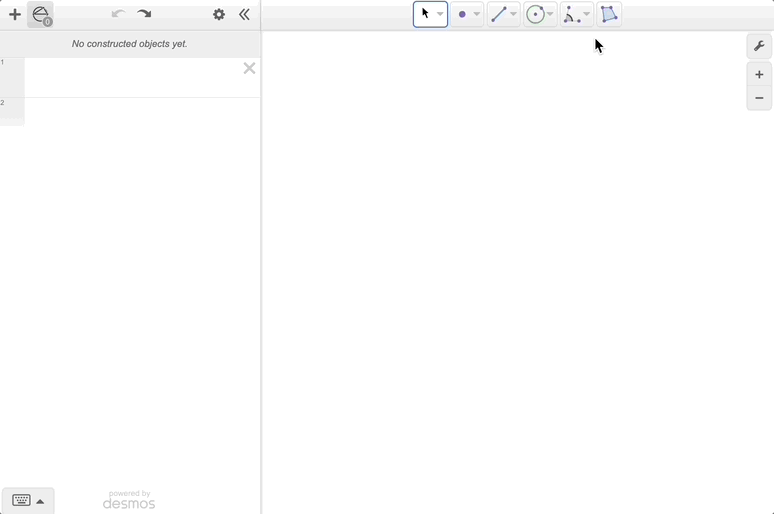Expand the Line tool dropdown arrow
The image size is (774, 514).
click(514, 15)
